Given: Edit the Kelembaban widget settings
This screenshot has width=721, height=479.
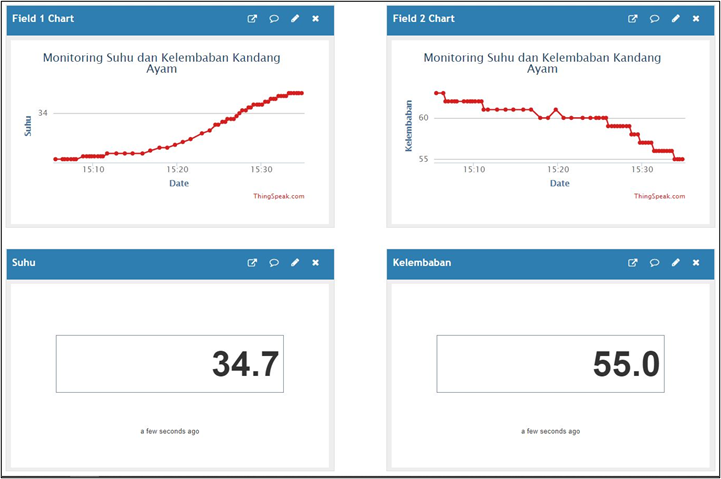Looking at the screenshot, I should click(x=676, y=263).
